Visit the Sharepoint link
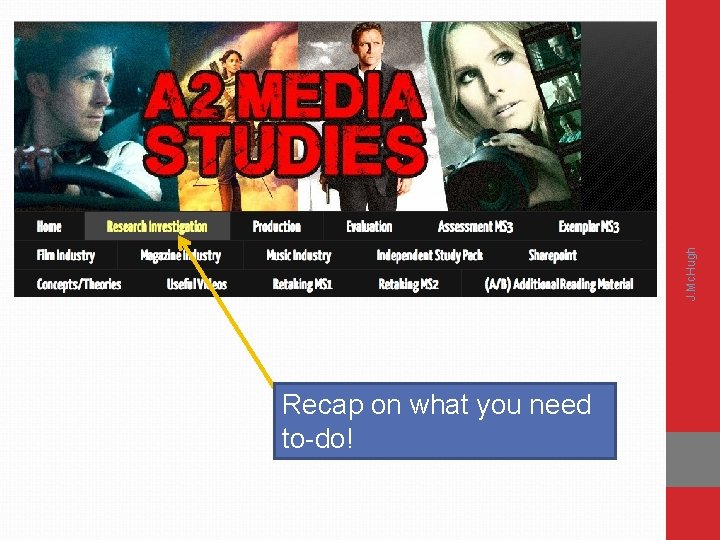 click(x=552, y=255)
